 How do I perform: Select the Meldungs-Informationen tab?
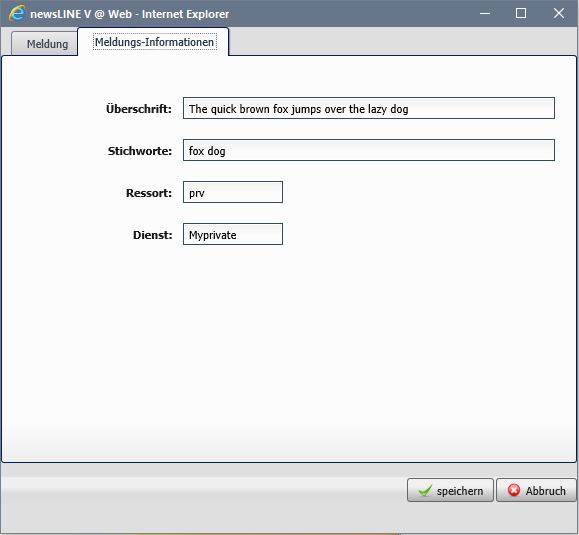pyautogui.click(x=154, y=42)
